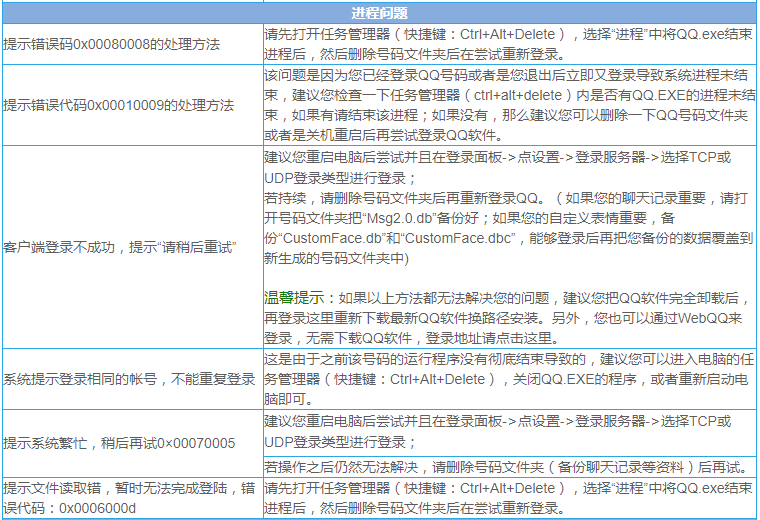Click 若操作之后仍然无法解决 answer row
Viewport: 760px width, 520px height.
click(509, 467)
